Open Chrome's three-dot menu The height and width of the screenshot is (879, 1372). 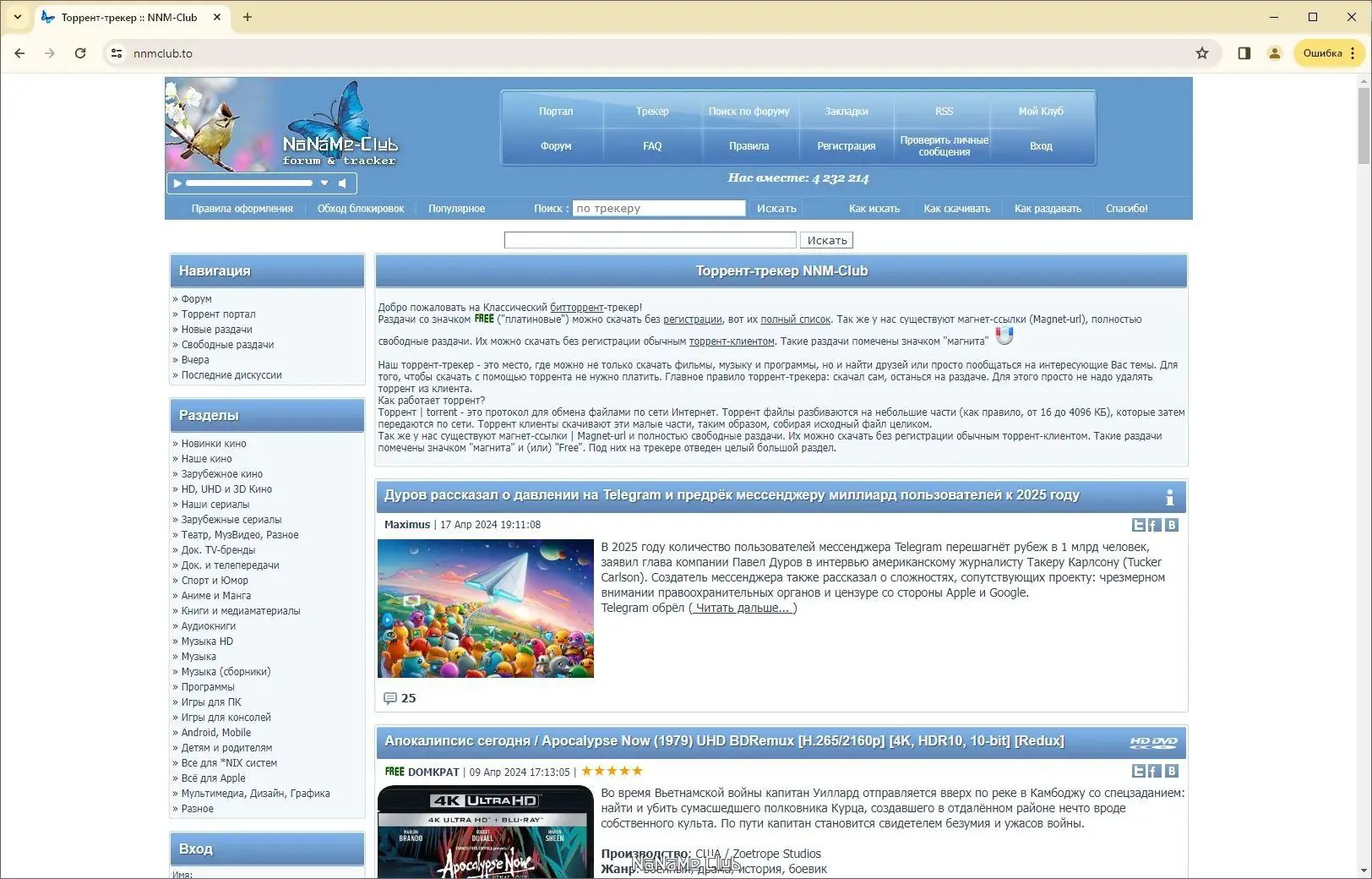tap(1353, 52)
